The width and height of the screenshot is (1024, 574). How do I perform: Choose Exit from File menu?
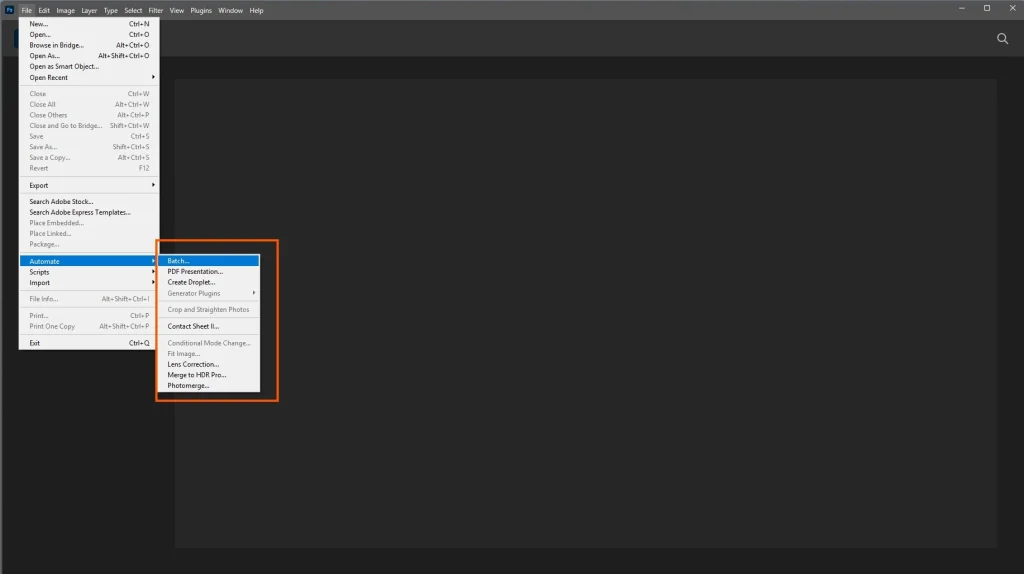pos(89,343)
